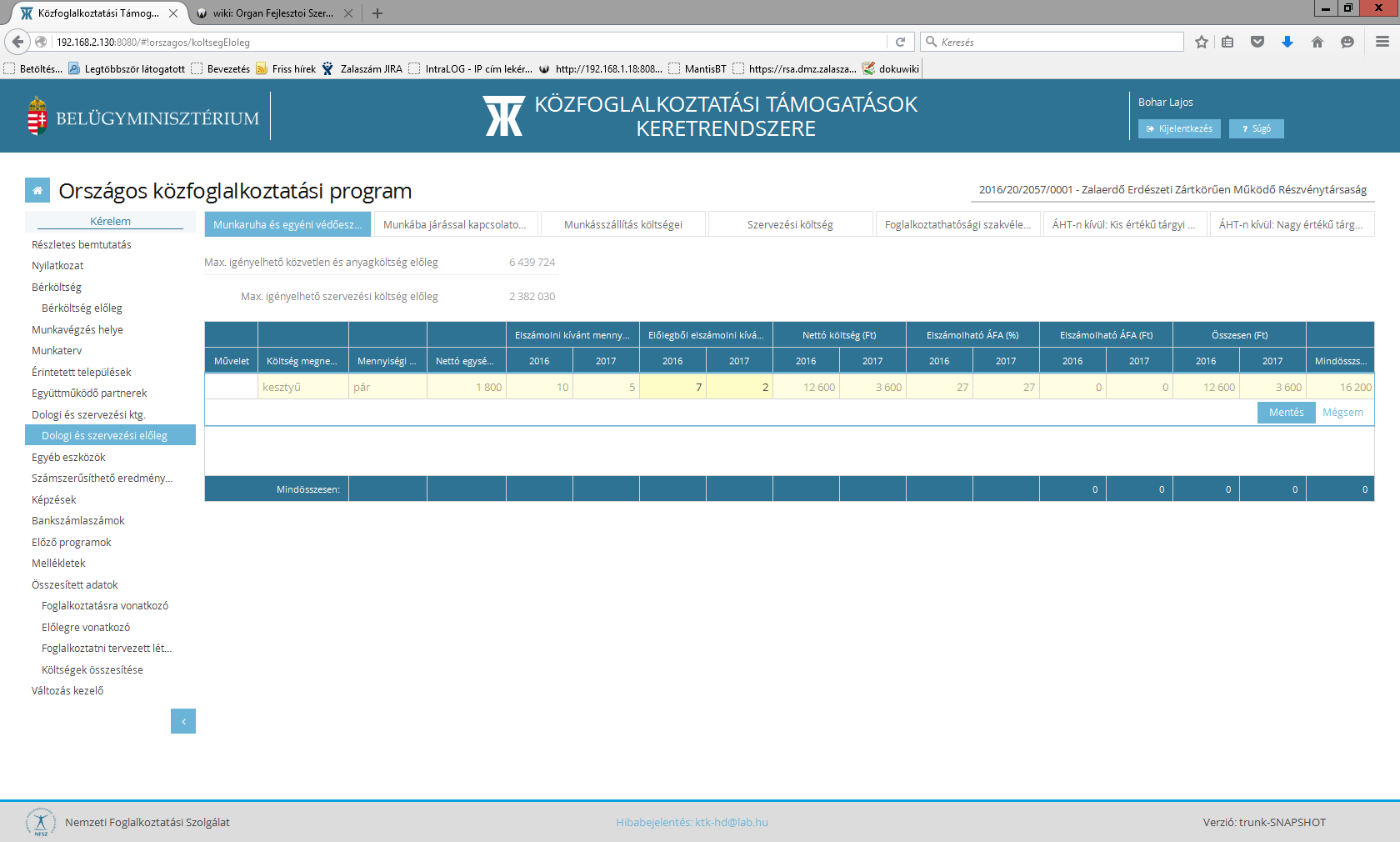This screenshot has width=1400, height=842.
Task: Open Képzések in the sidebar
Action: pos(54,500)
